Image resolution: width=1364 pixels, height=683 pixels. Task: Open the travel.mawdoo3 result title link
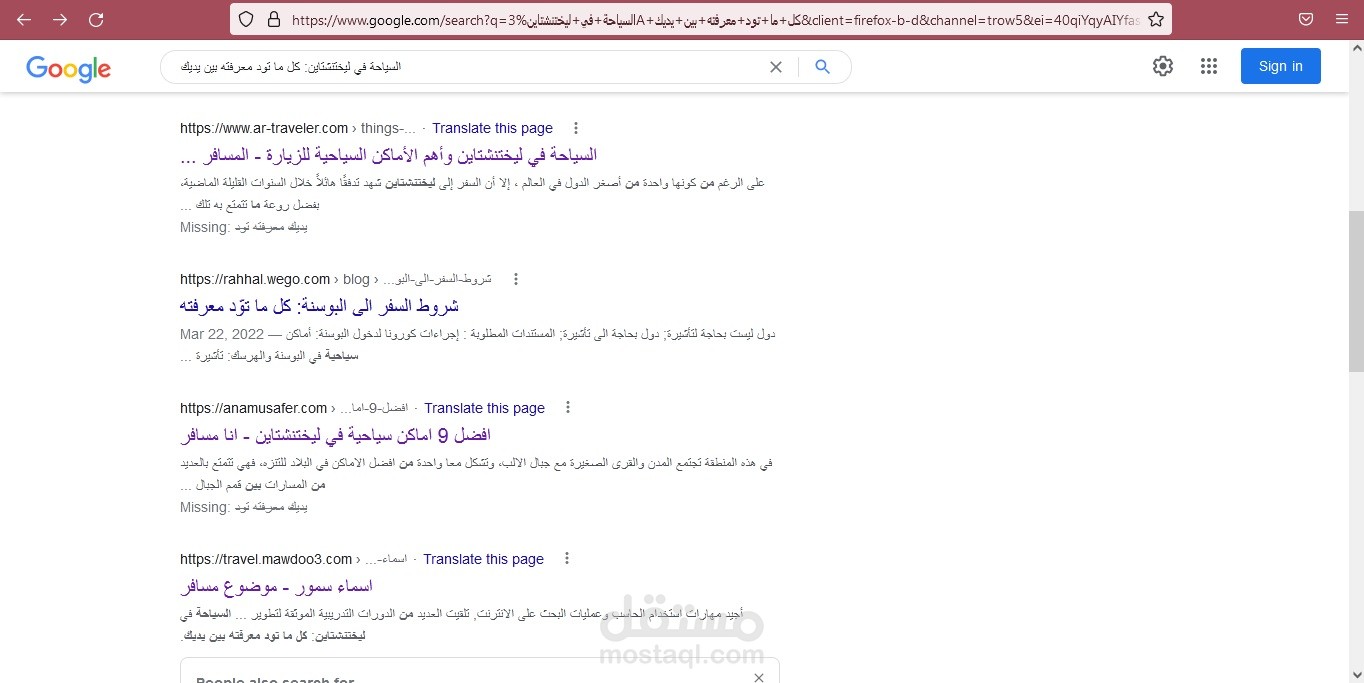click(x=277, y=586)
